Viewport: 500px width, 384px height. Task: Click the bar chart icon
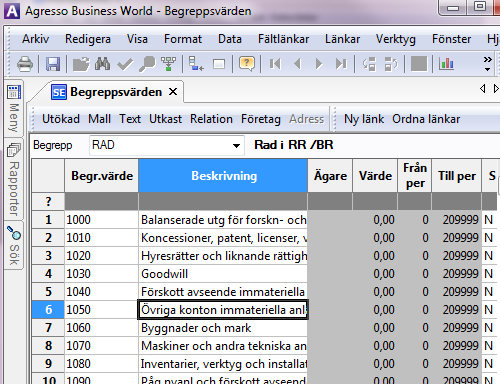(446, 63)
